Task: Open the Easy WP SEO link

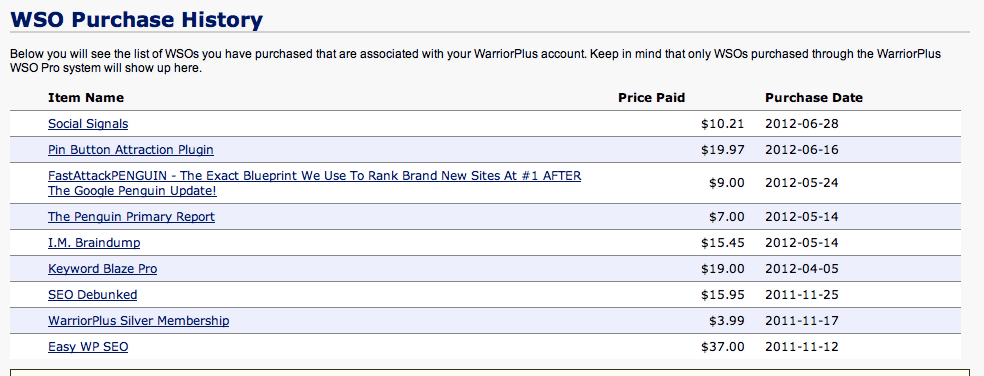Action: coord(88,346)
